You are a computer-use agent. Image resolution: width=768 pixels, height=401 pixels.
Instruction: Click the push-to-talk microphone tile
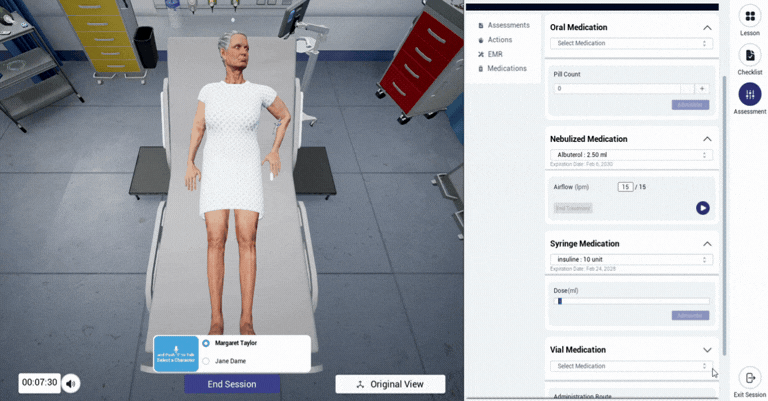tap(176, 354)
